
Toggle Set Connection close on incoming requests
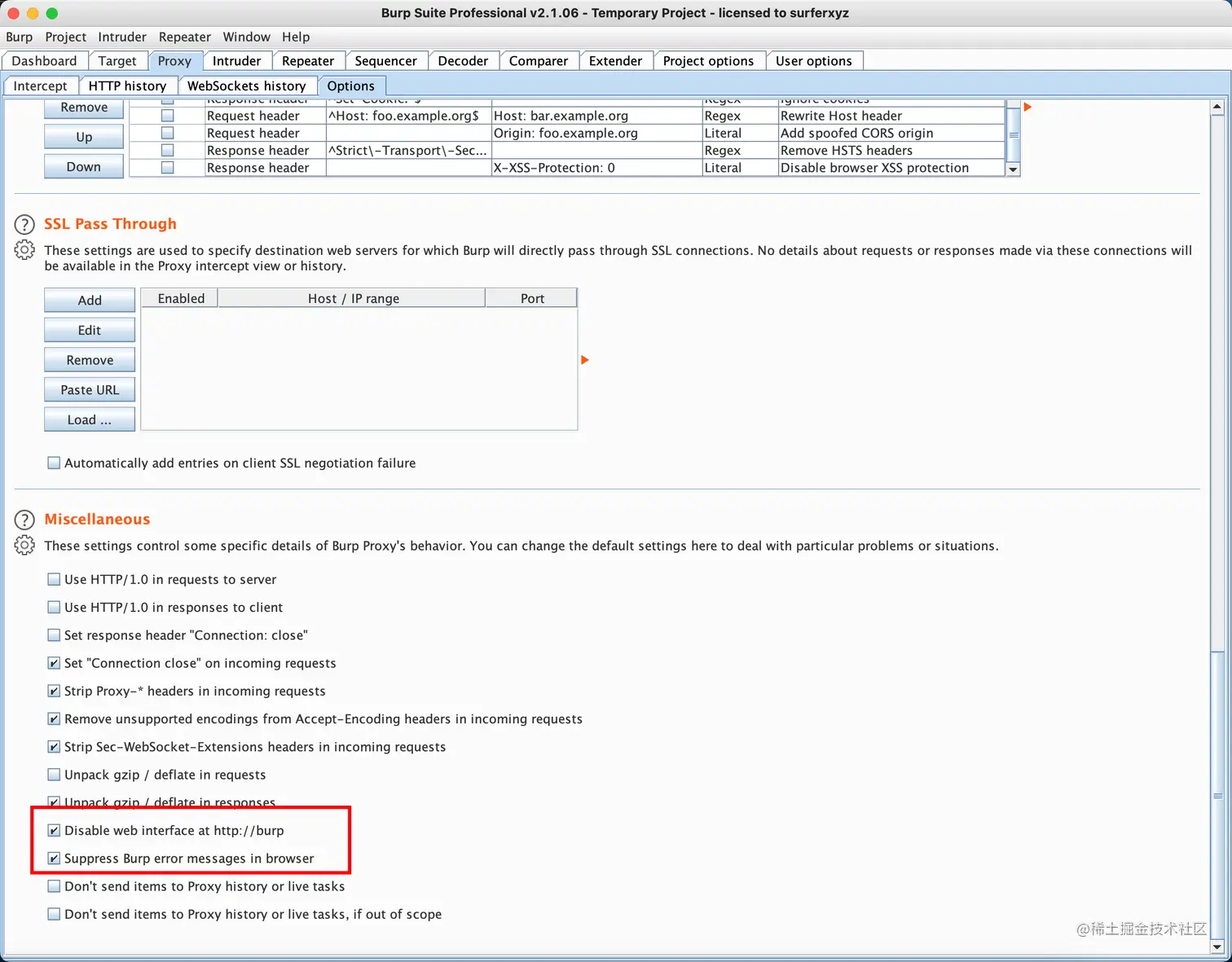coord(54,663)
